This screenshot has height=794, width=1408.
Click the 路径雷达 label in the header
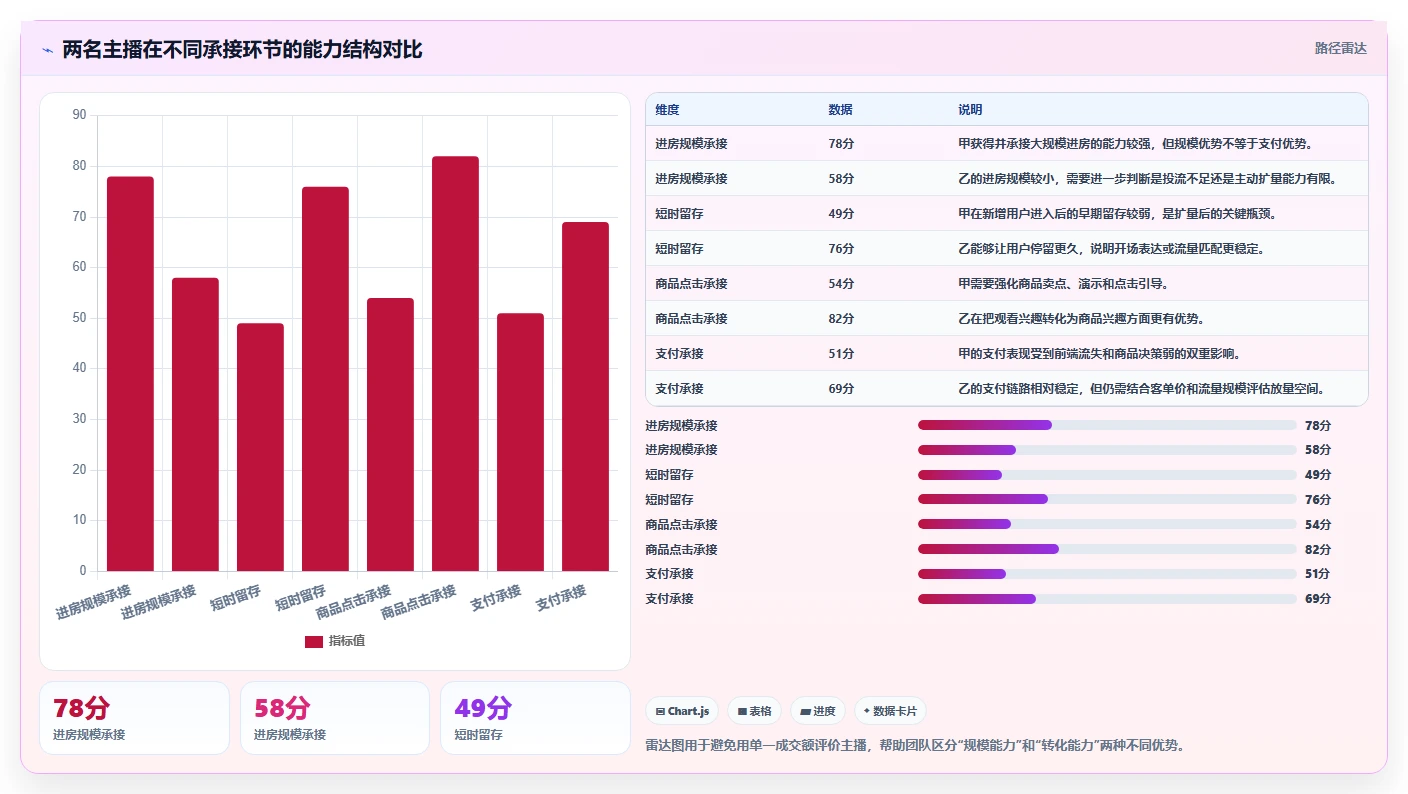coord(1340,48)
